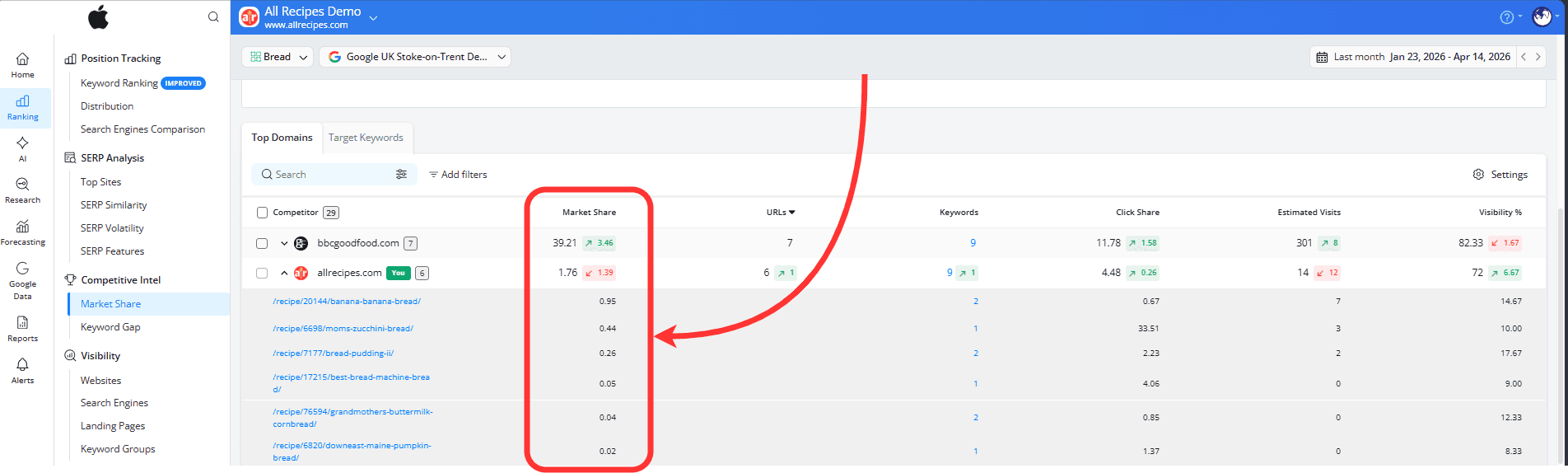Click the Estimated Visits column header
Viewport: 1568px width, 473px height.
[1309, 213]
